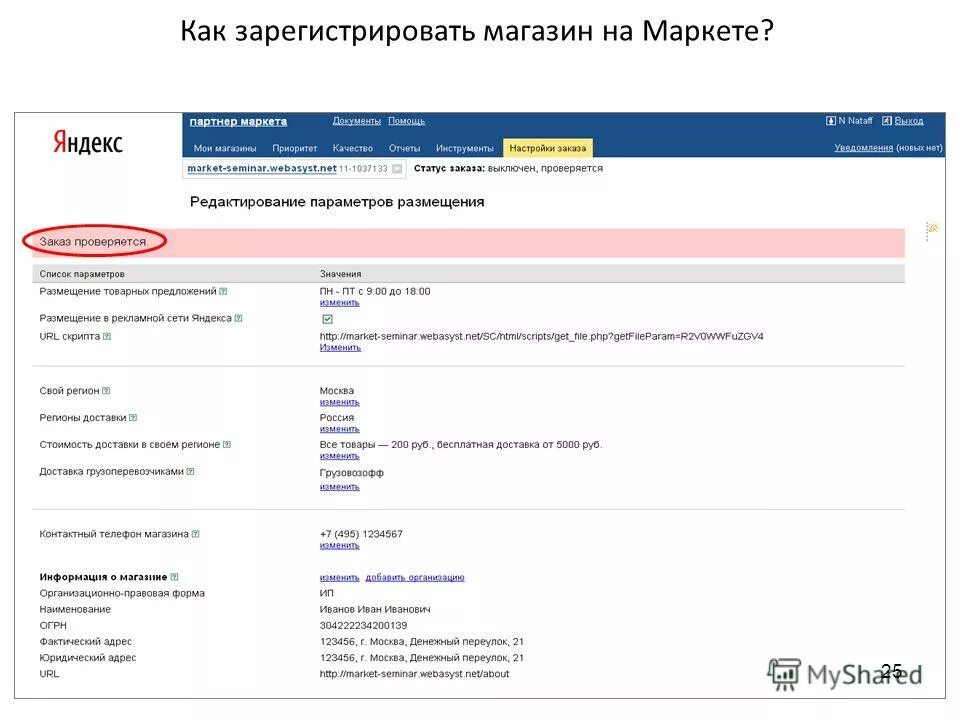Image resolution: width=960 pixels, height=720 pixels.
Task: Click изменить under ПН - ПТ schedule
Action: click(340, 302)
